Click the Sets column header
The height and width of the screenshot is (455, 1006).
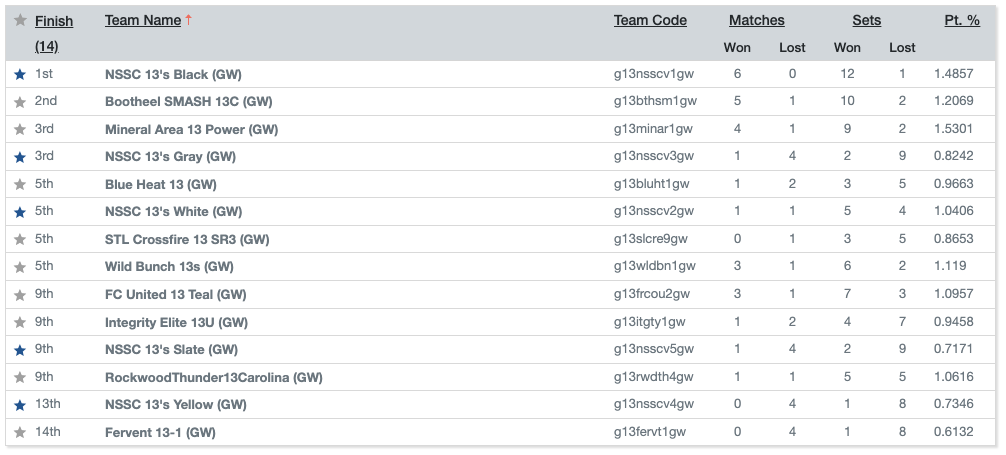click(866, 21)
